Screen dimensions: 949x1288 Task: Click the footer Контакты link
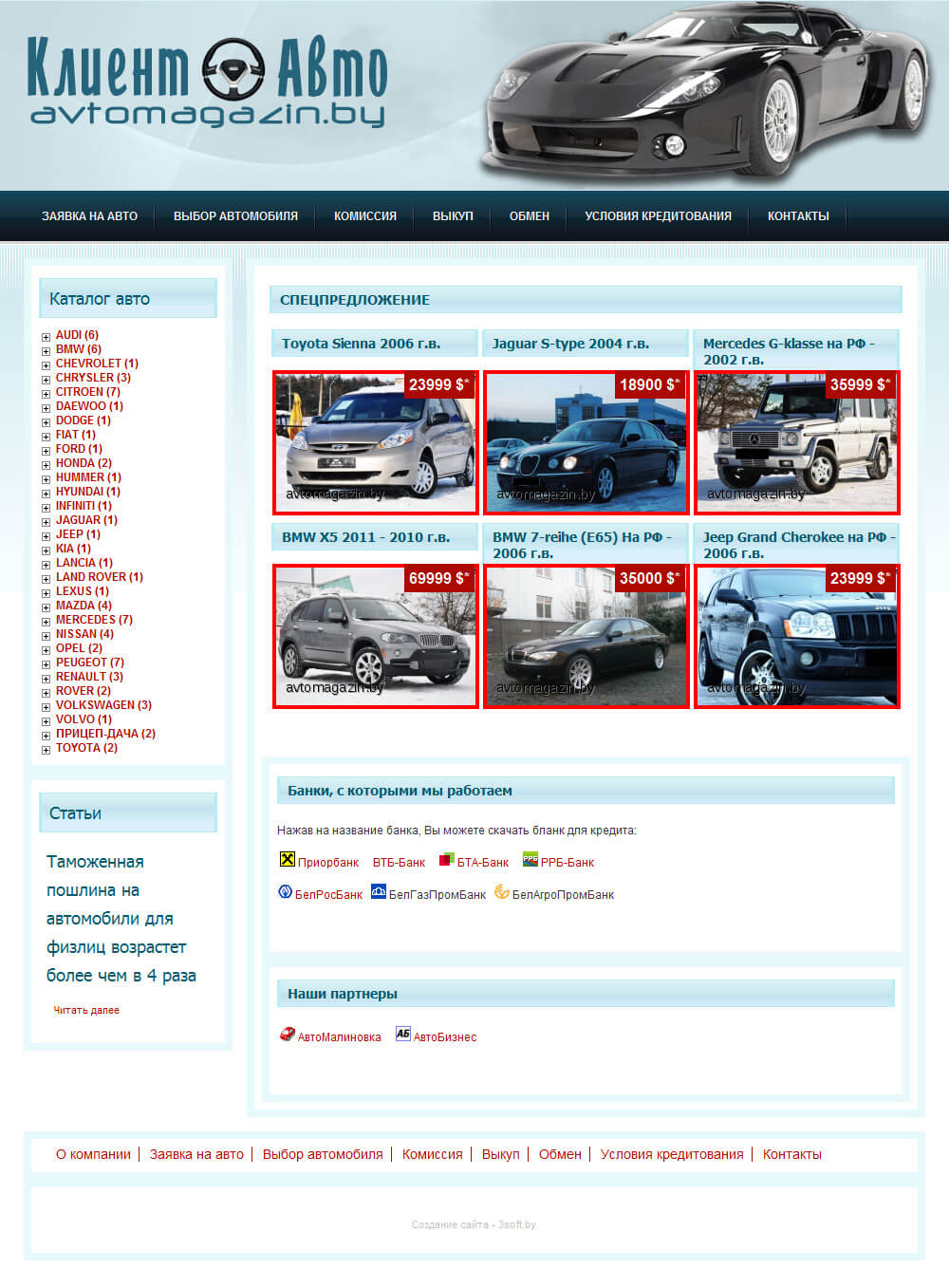pyautogui.click(x=791, y=1154)
